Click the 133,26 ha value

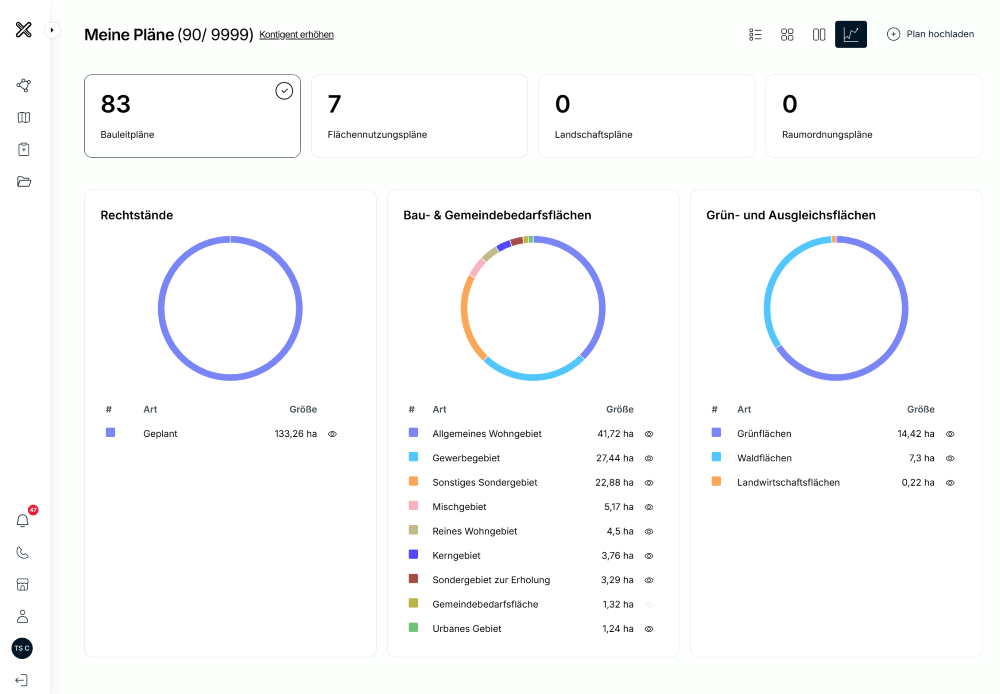[x=295, y=434]
